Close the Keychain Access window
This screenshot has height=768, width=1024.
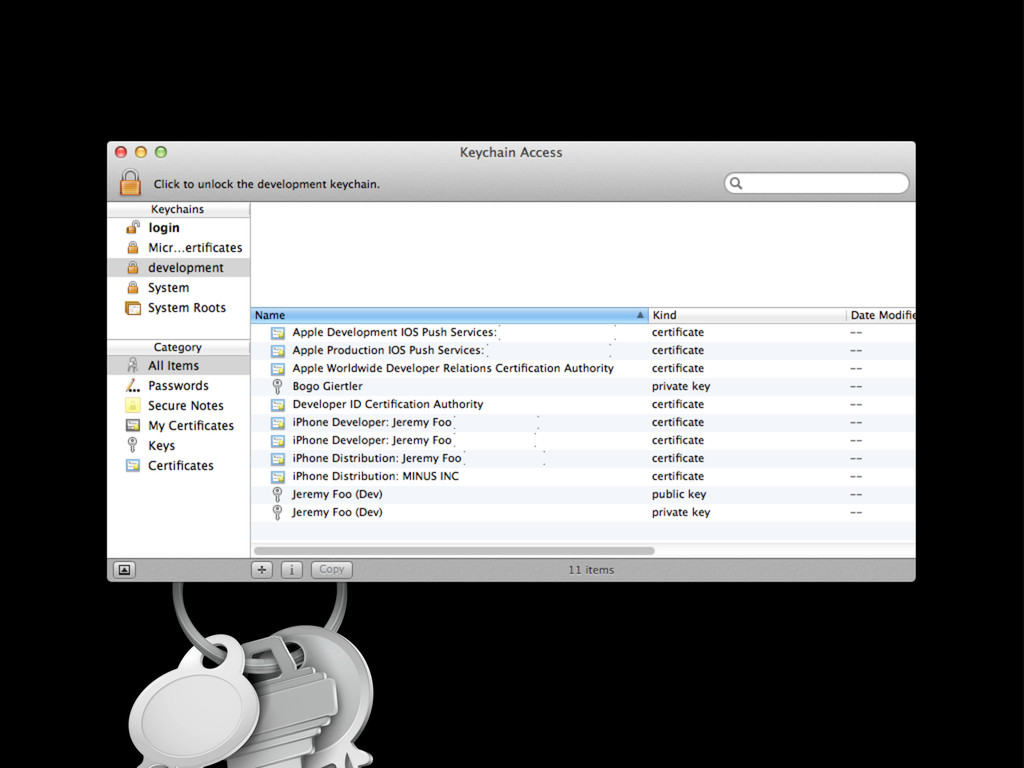tap(121, 152)
